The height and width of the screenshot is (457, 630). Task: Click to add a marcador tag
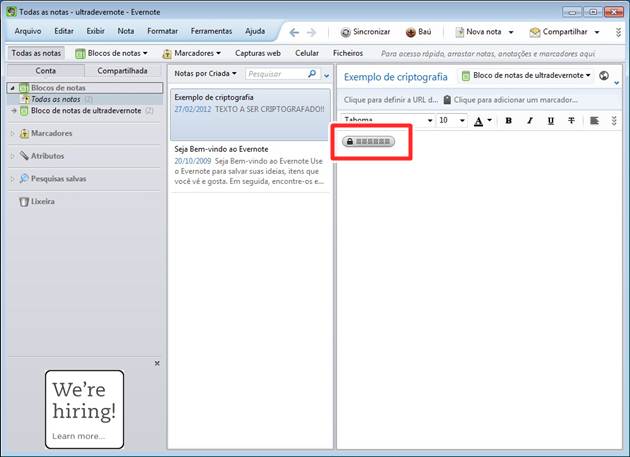(x=510, y=100)
